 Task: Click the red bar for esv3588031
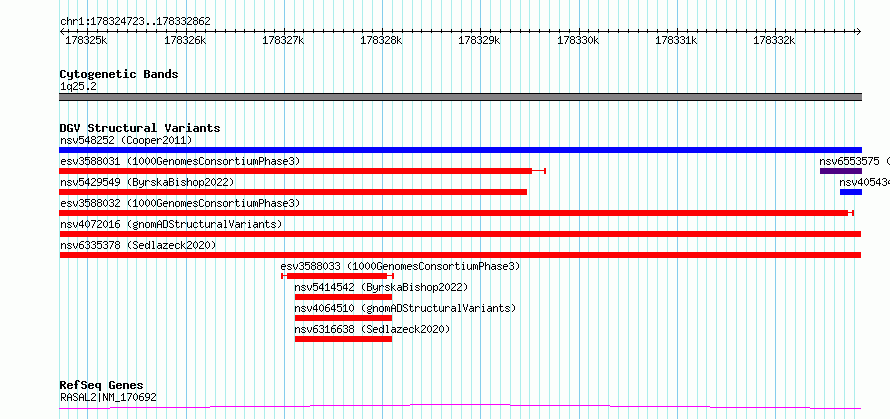coord(303,171)
